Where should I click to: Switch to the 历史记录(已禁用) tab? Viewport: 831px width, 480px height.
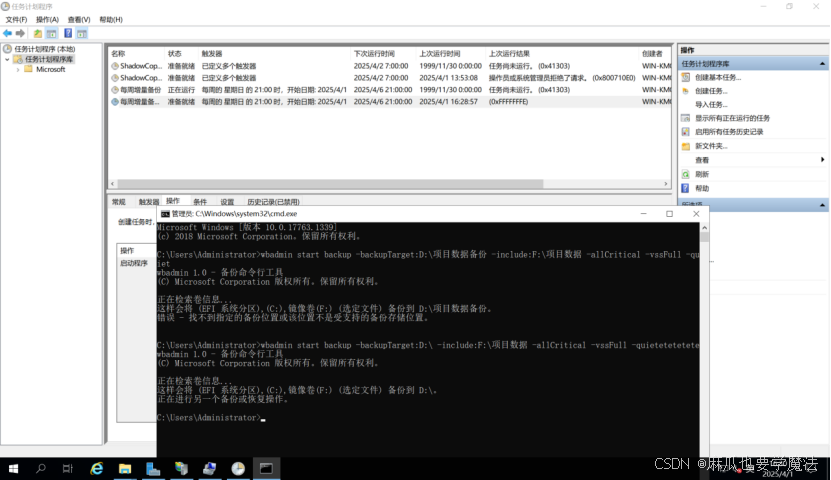(x=273, y=202)
